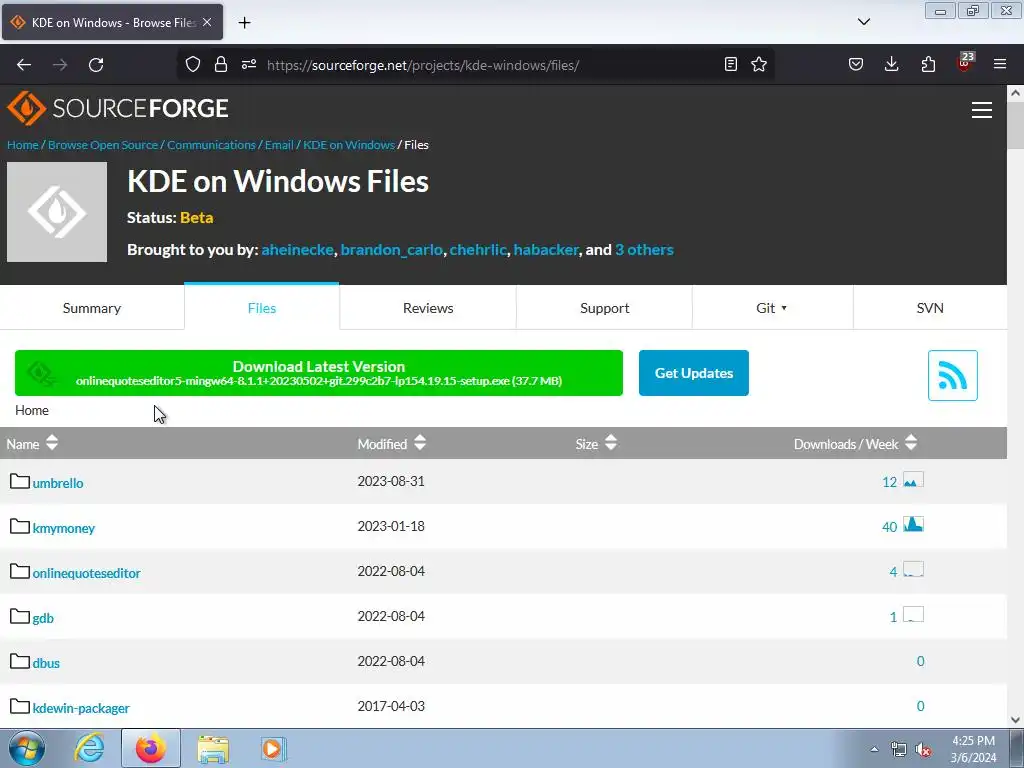The height and width of the screenshot is (768, 1024).
Task: Click the Save to Pocket icon
Action: point(856,65)
